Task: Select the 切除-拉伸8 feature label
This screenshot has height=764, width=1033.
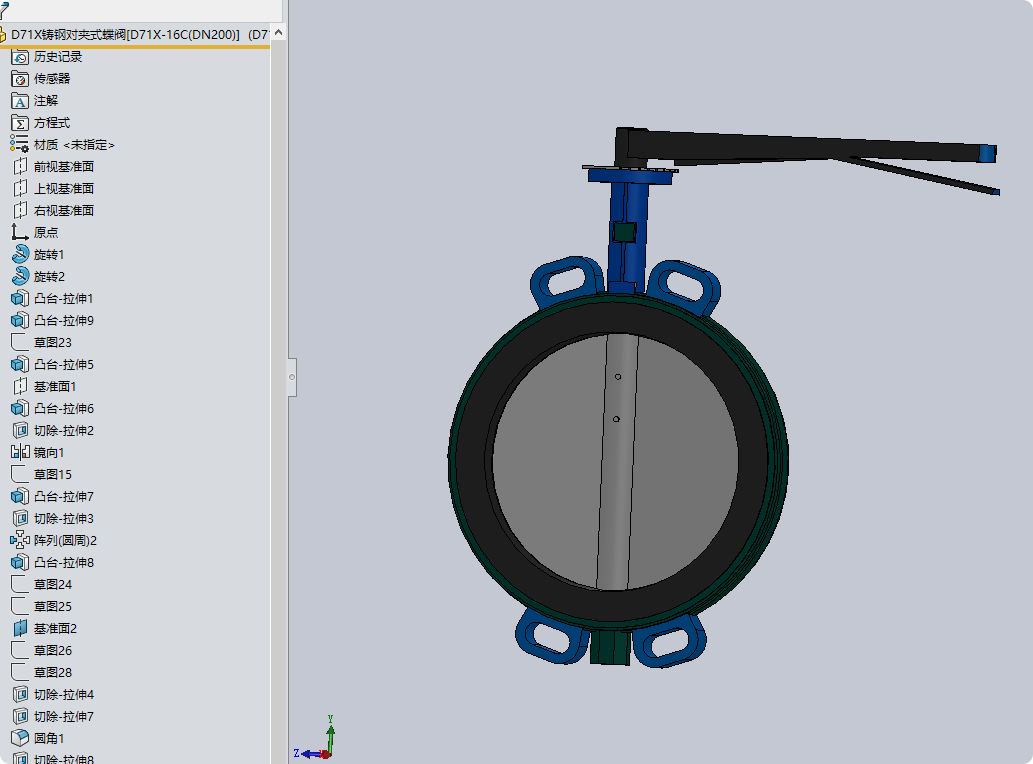Action: point(64,759)
